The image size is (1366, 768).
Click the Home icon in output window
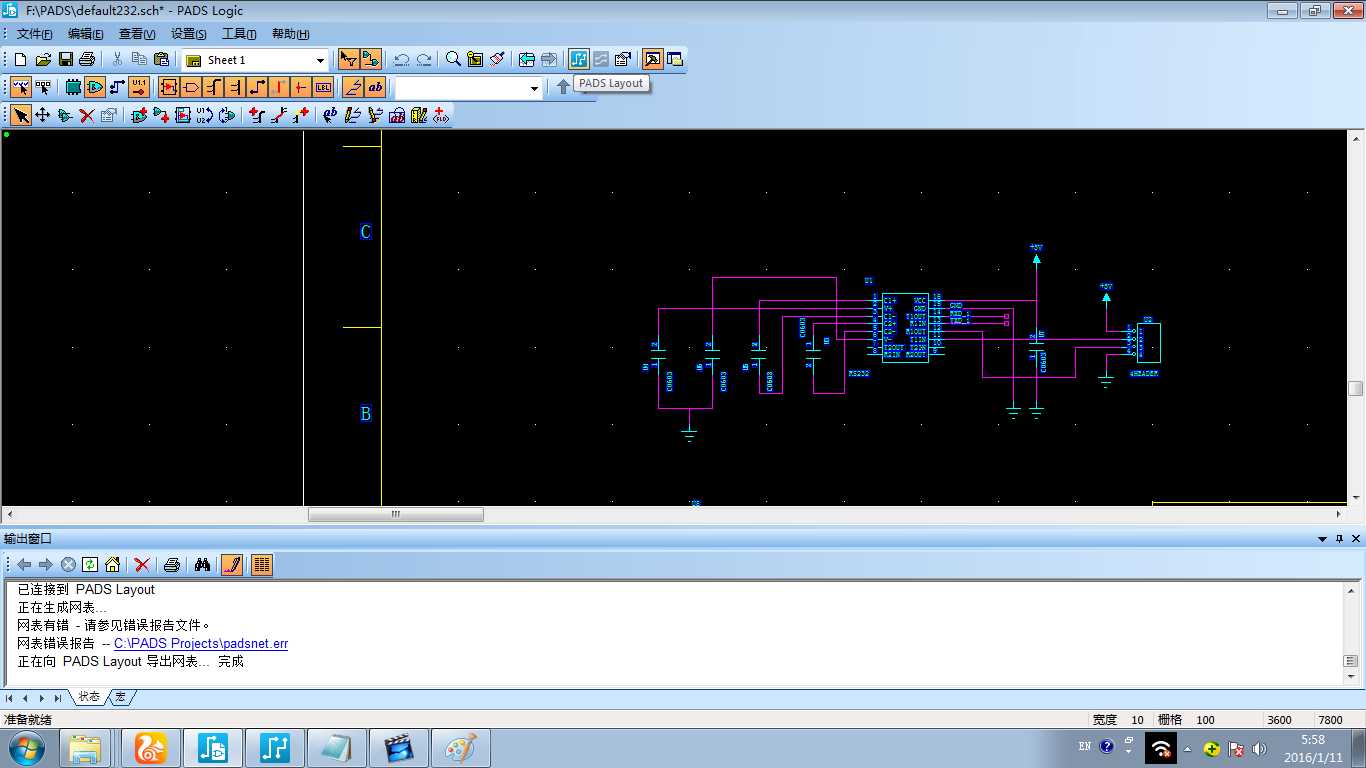112,565
